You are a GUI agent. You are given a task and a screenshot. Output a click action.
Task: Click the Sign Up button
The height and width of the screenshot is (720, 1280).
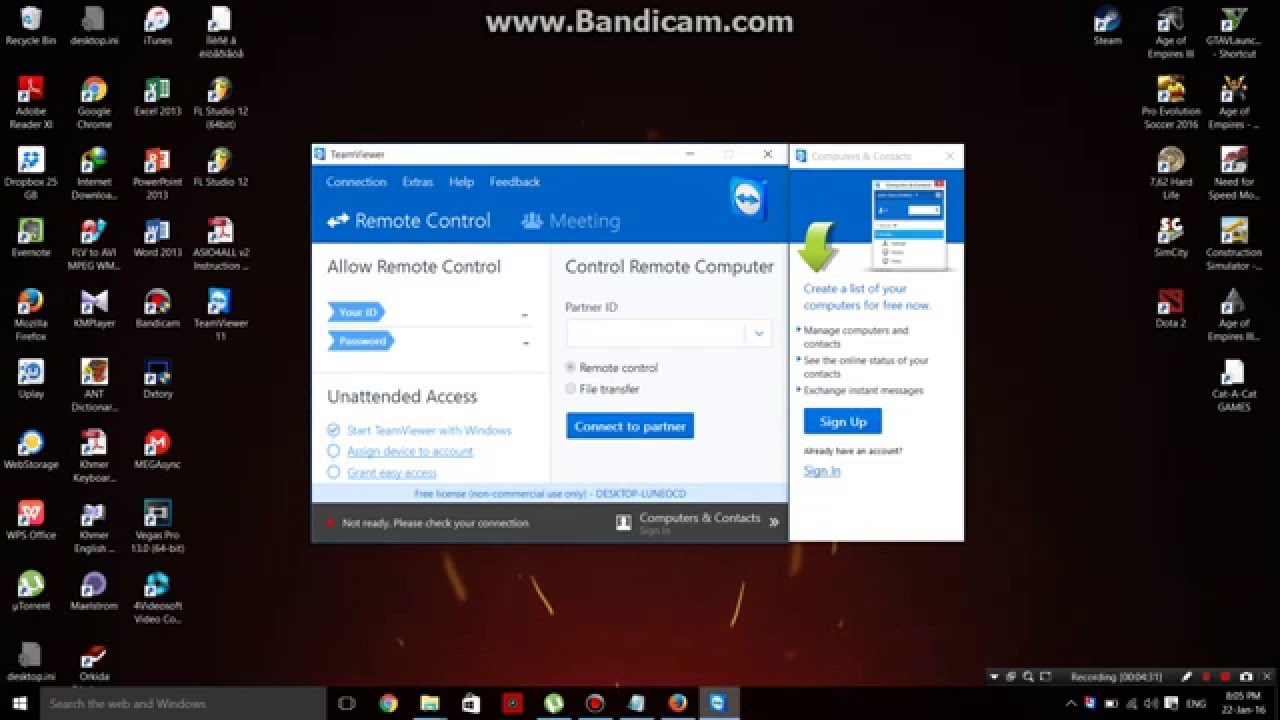(x=843, y=421)
